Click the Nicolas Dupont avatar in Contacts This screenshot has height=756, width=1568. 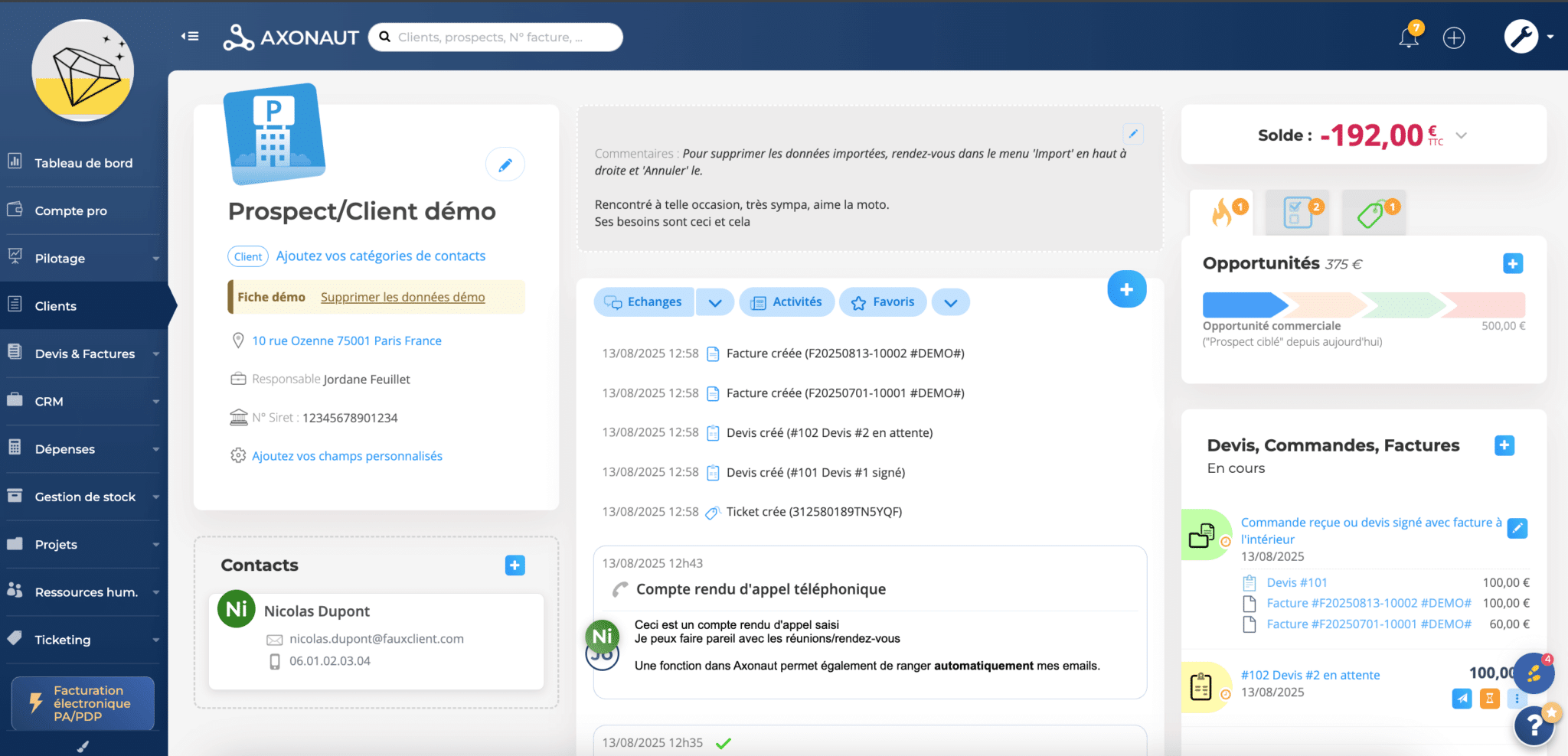(x=237, y=609)
